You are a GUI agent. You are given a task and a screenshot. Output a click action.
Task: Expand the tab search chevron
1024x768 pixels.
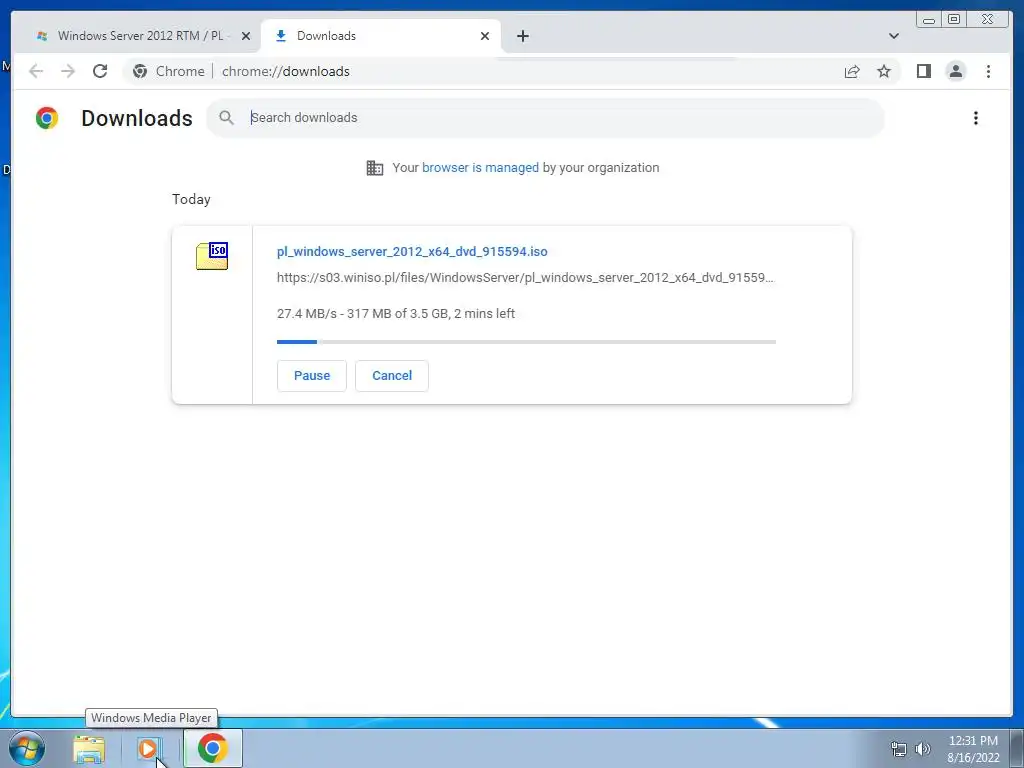click(893, 36)
